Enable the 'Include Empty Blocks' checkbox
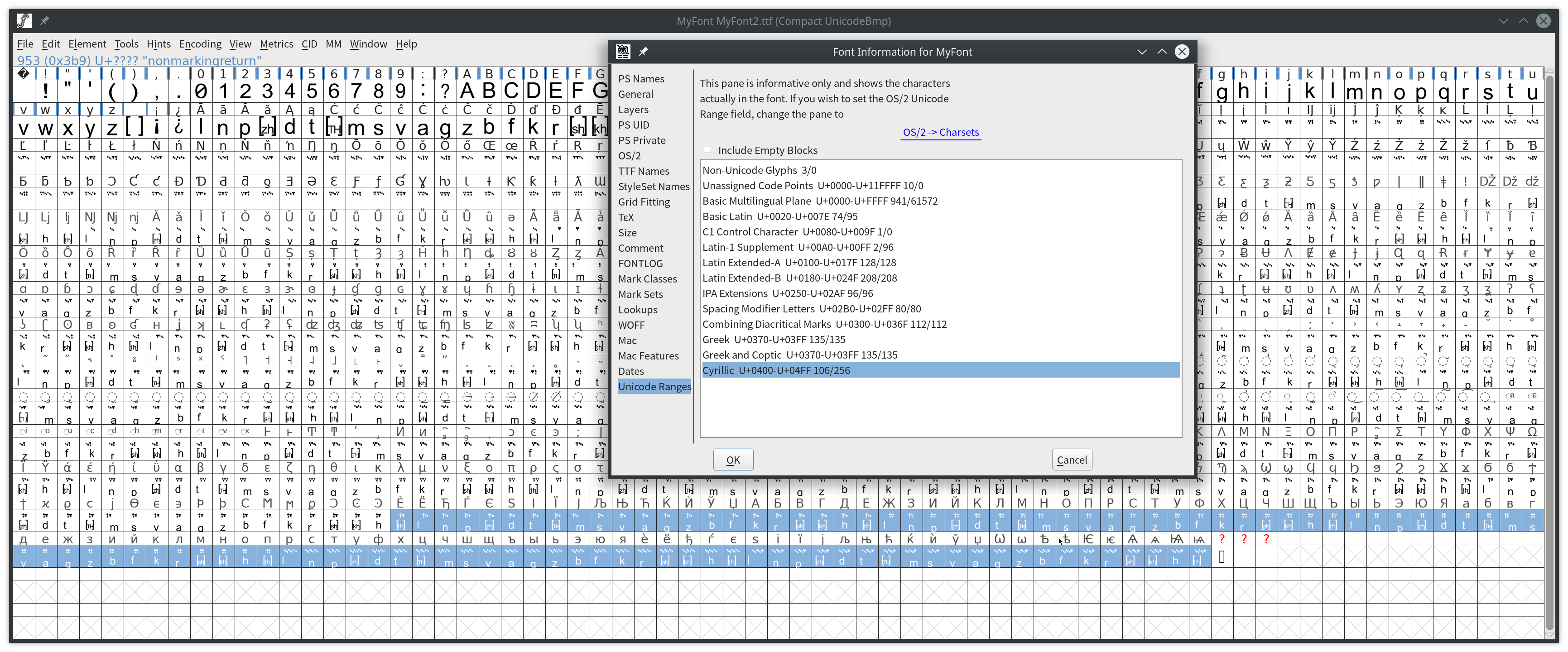This screenshot has height=652, width=1568. 707,150
